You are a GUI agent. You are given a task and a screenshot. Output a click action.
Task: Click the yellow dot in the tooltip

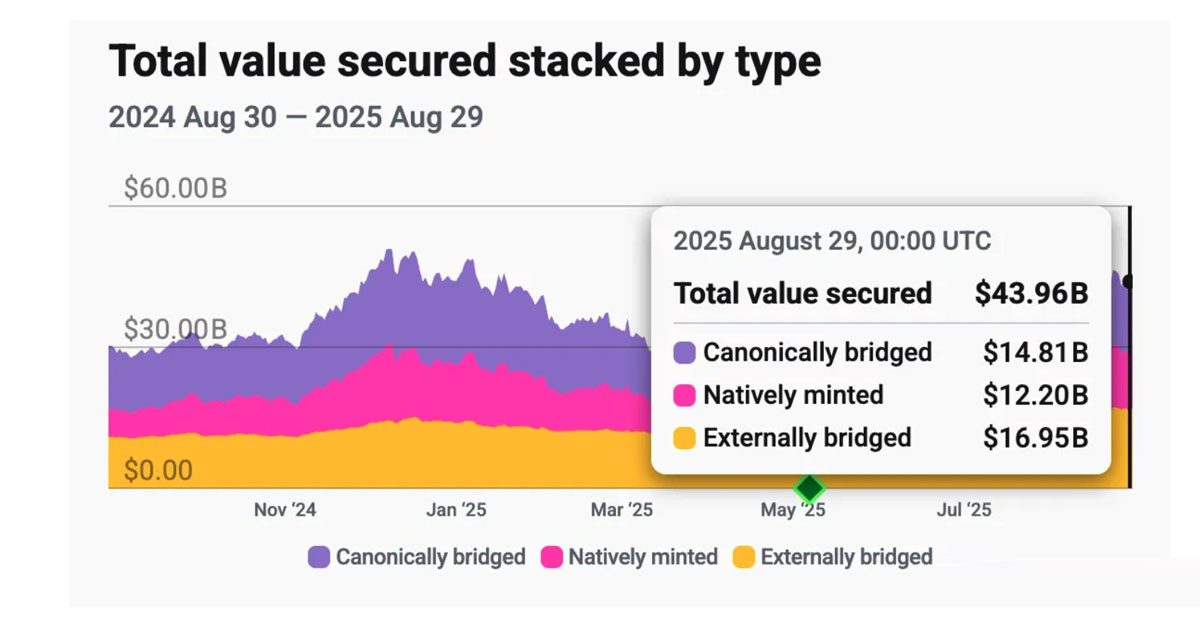tap(685, 438)
